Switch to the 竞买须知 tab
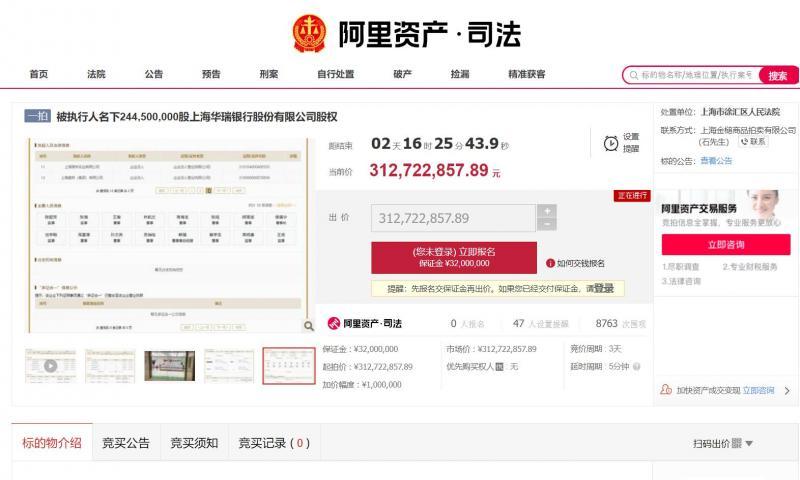 pos(194,443)
